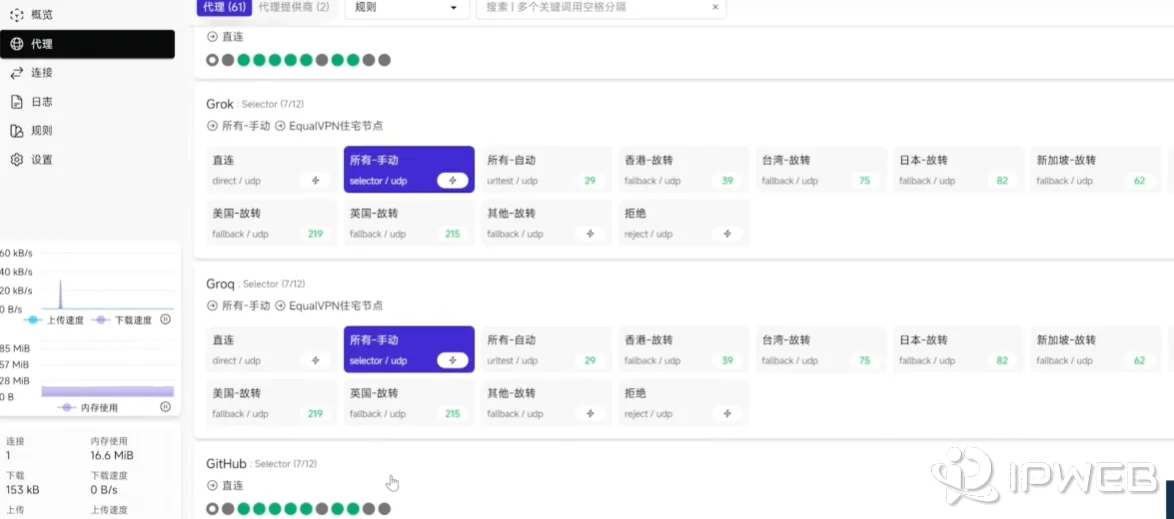Test latency bolt on Groq 其他-故转 card
The image size is (1174, 519).
590,413
